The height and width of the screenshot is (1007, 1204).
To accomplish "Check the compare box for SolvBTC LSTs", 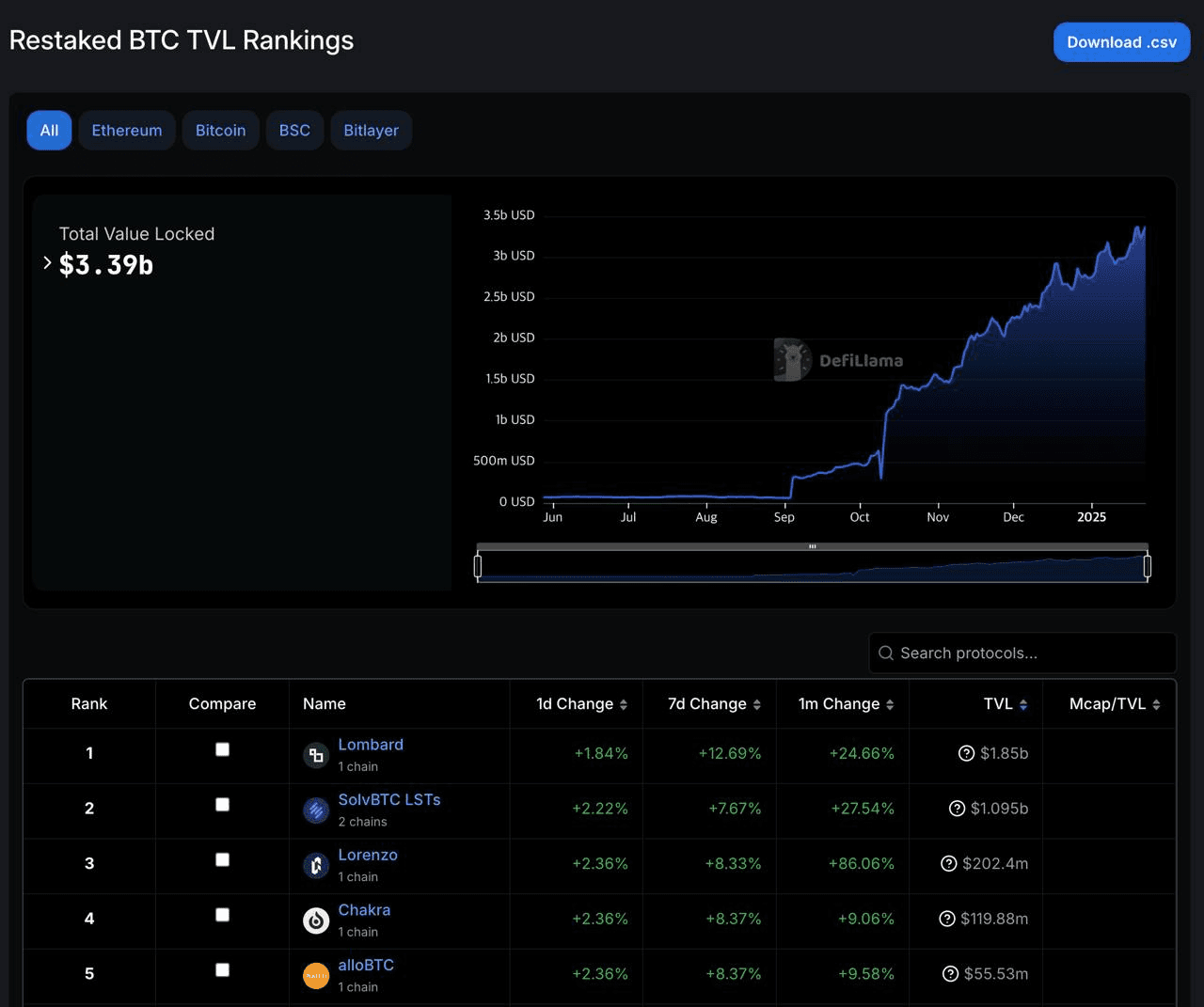I will [x=222, y=805].
